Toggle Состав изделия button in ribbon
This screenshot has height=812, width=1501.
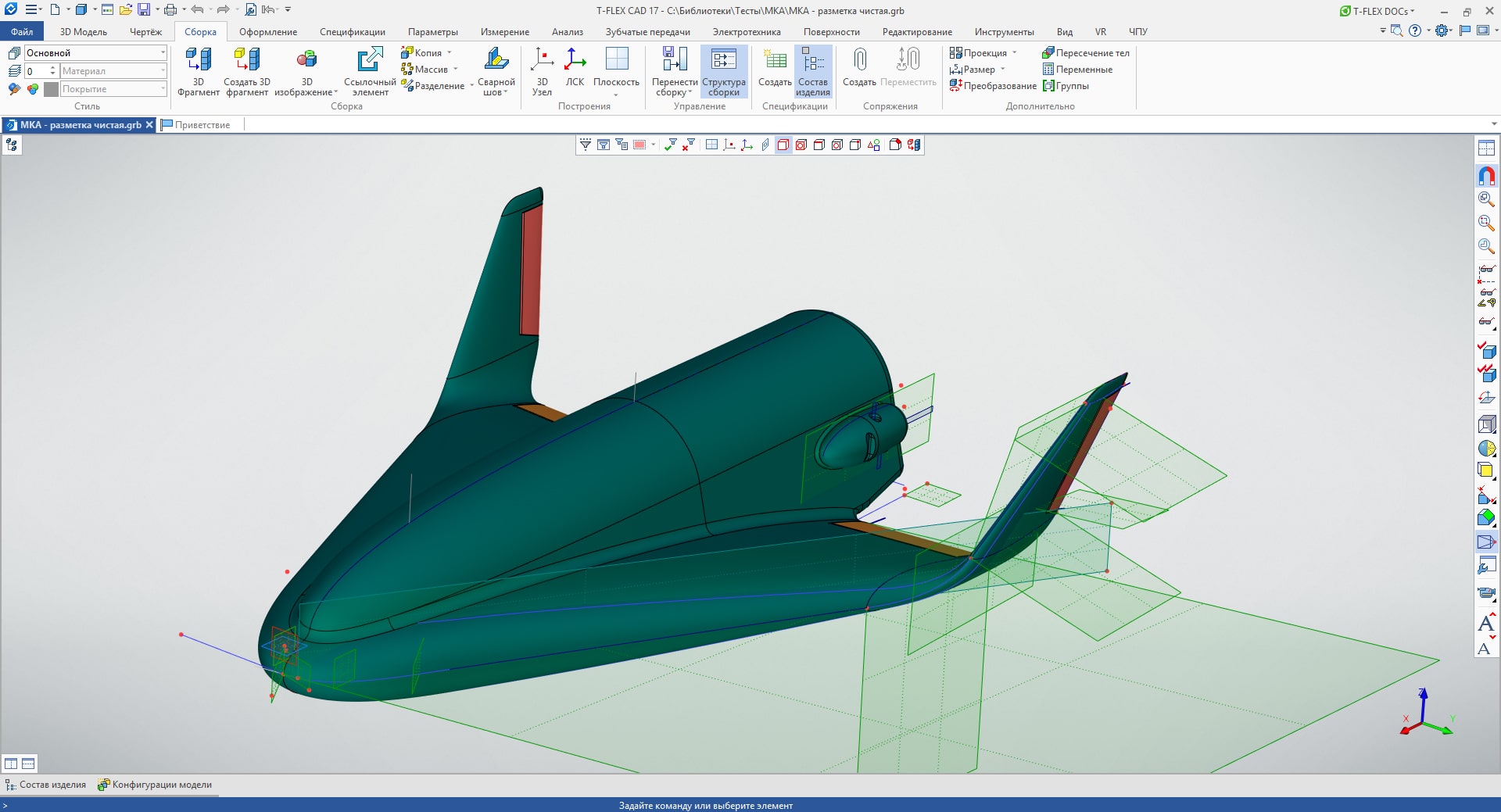[813, 71]
